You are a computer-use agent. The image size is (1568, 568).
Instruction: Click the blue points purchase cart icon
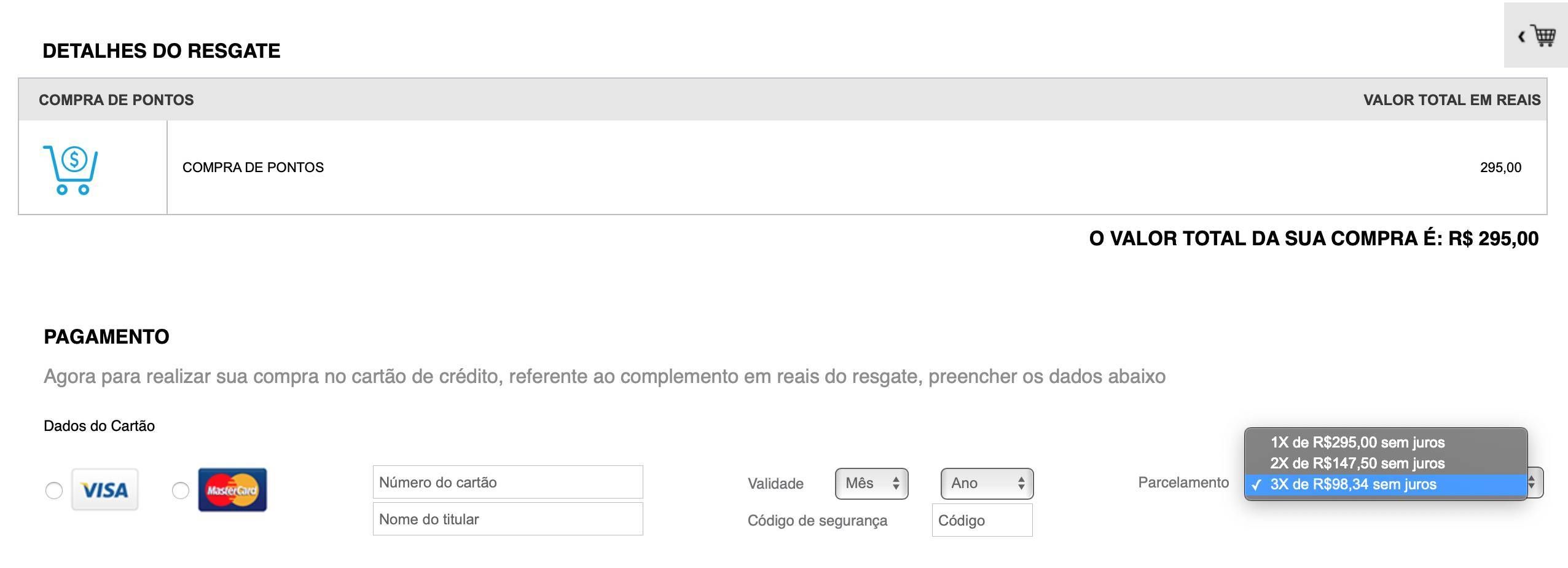pyautogui.click(x=70, y=170)
